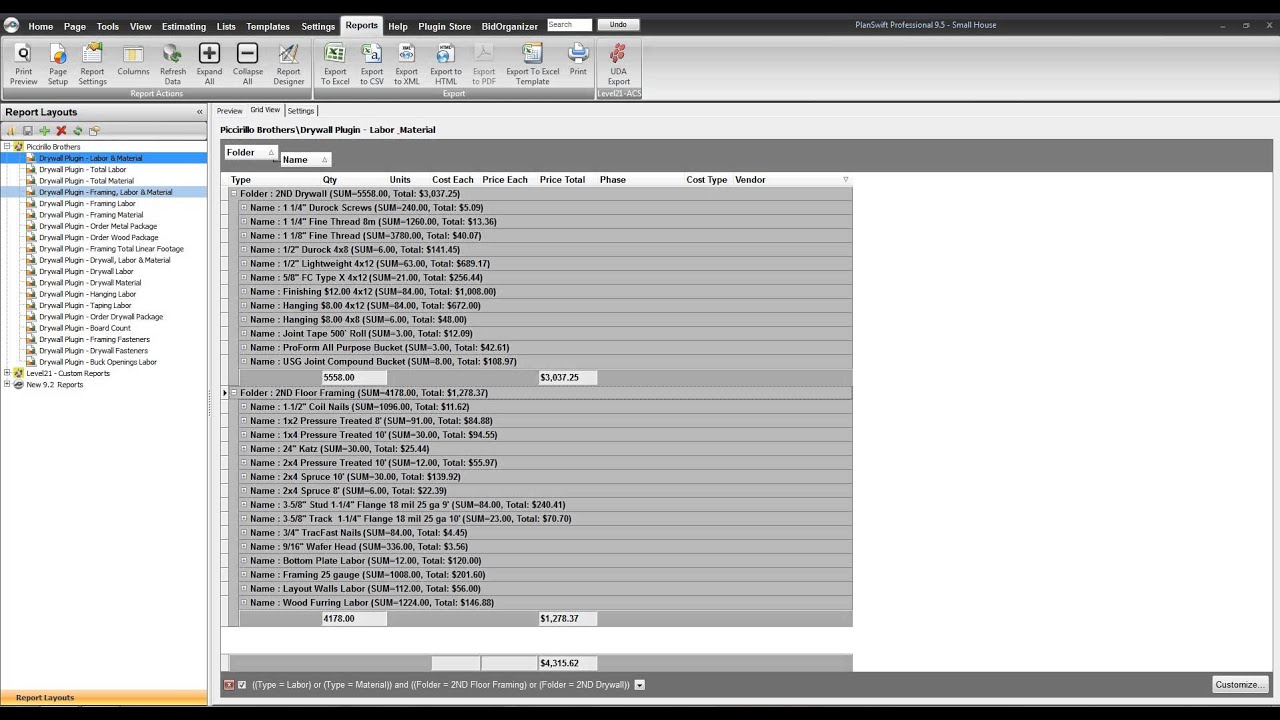Image resolution: width=1280 pixels, height=720 pixels.
Task: Open Print Preview in the ribbon
Action: click(23, 64)
